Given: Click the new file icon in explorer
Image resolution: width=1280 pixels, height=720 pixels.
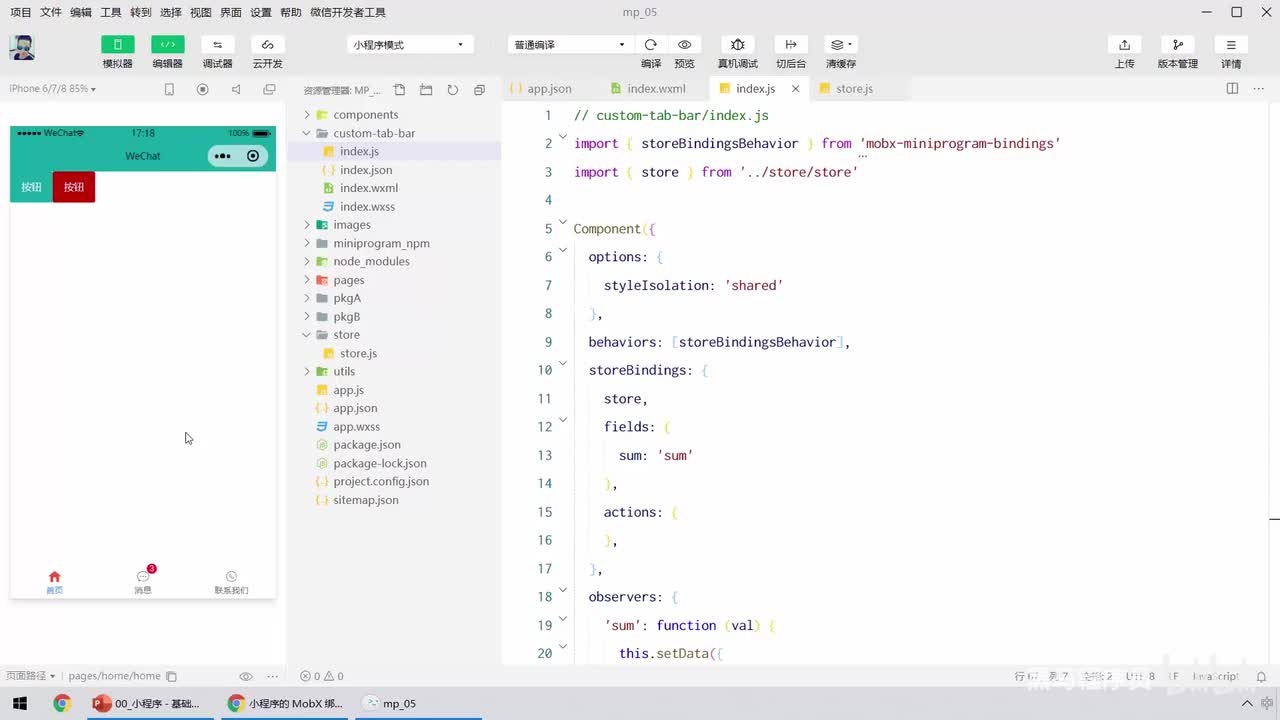Looking at the screenshot, I should pos(400,90).
